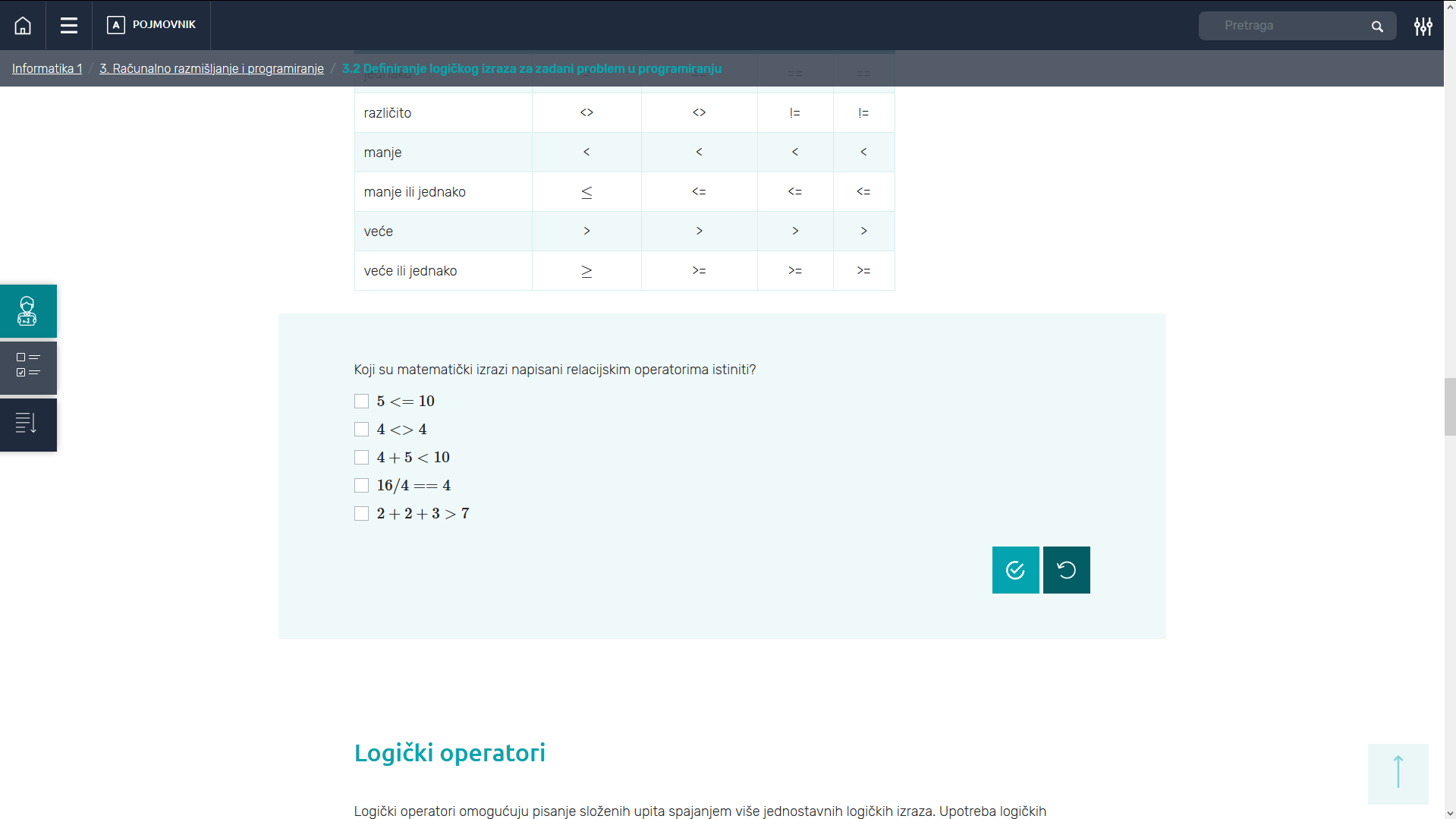Viewport: 1456px width, 819px height.
Task: Open the sorted list sidebar icon
Action: click(28, 424)
